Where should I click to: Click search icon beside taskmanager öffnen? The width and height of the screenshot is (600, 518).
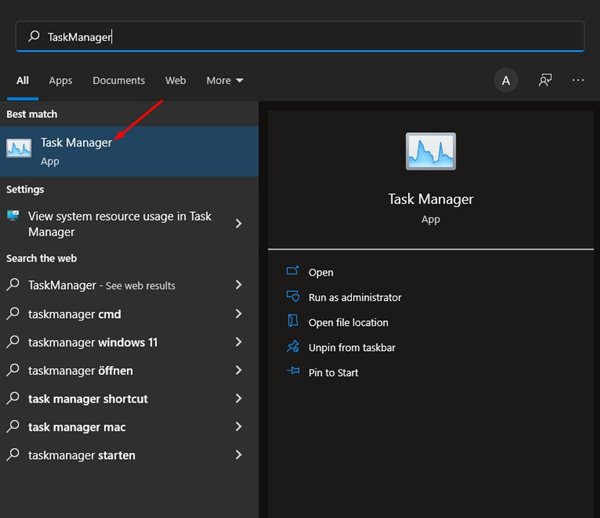tap(13, 370)
